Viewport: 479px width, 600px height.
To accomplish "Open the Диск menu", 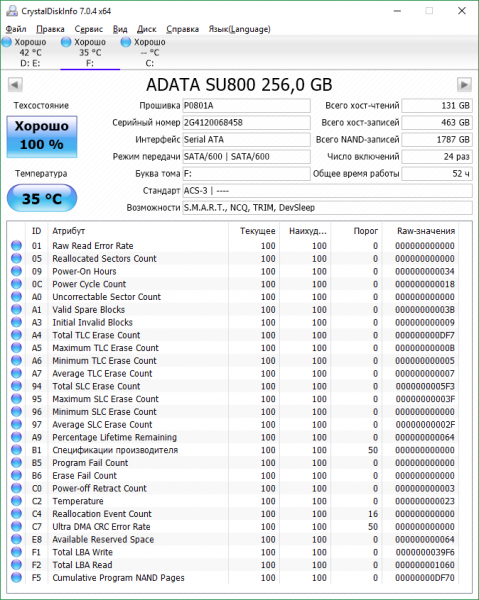I will [x=147, y=29].
